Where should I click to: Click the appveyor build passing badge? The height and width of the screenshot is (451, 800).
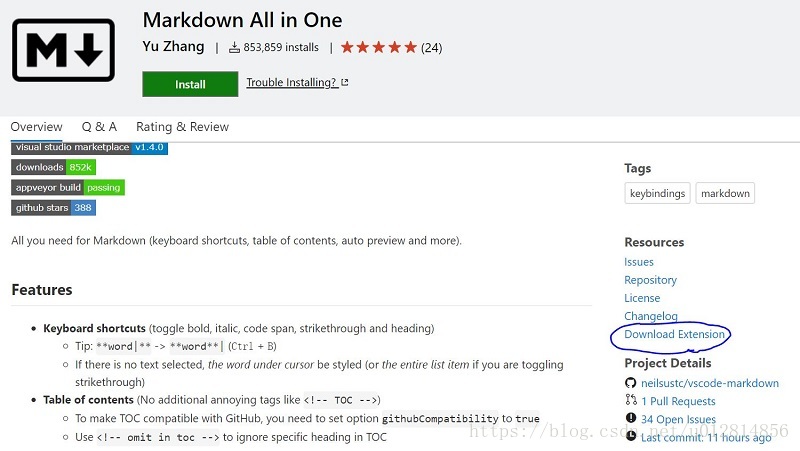tap(67, 187)
